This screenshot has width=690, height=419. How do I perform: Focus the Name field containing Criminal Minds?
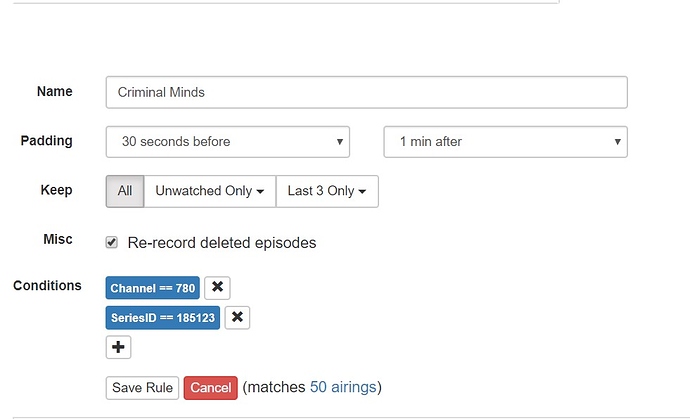pyautogui.click(x=366, y=92)
